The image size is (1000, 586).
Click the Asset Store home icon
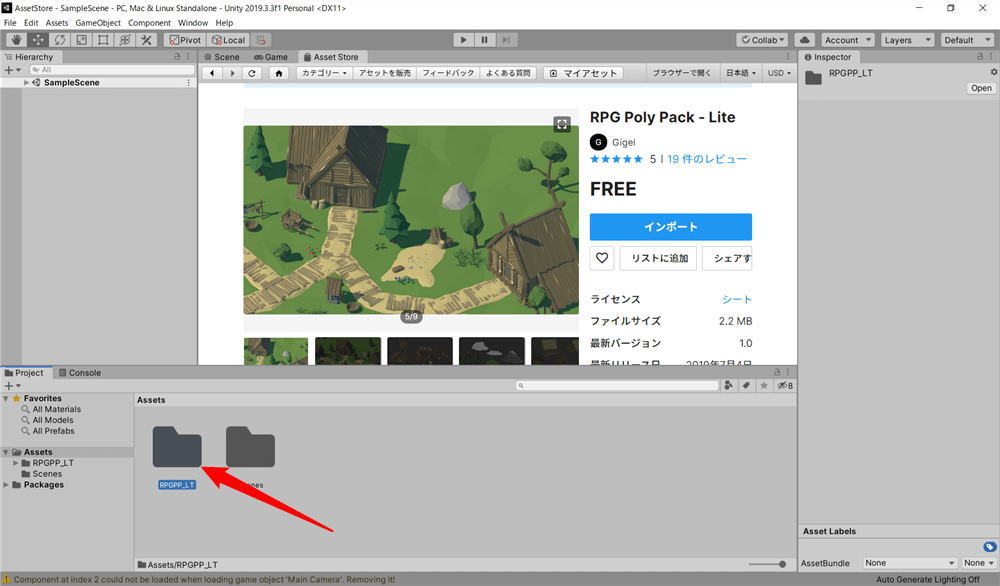point(278,72)
